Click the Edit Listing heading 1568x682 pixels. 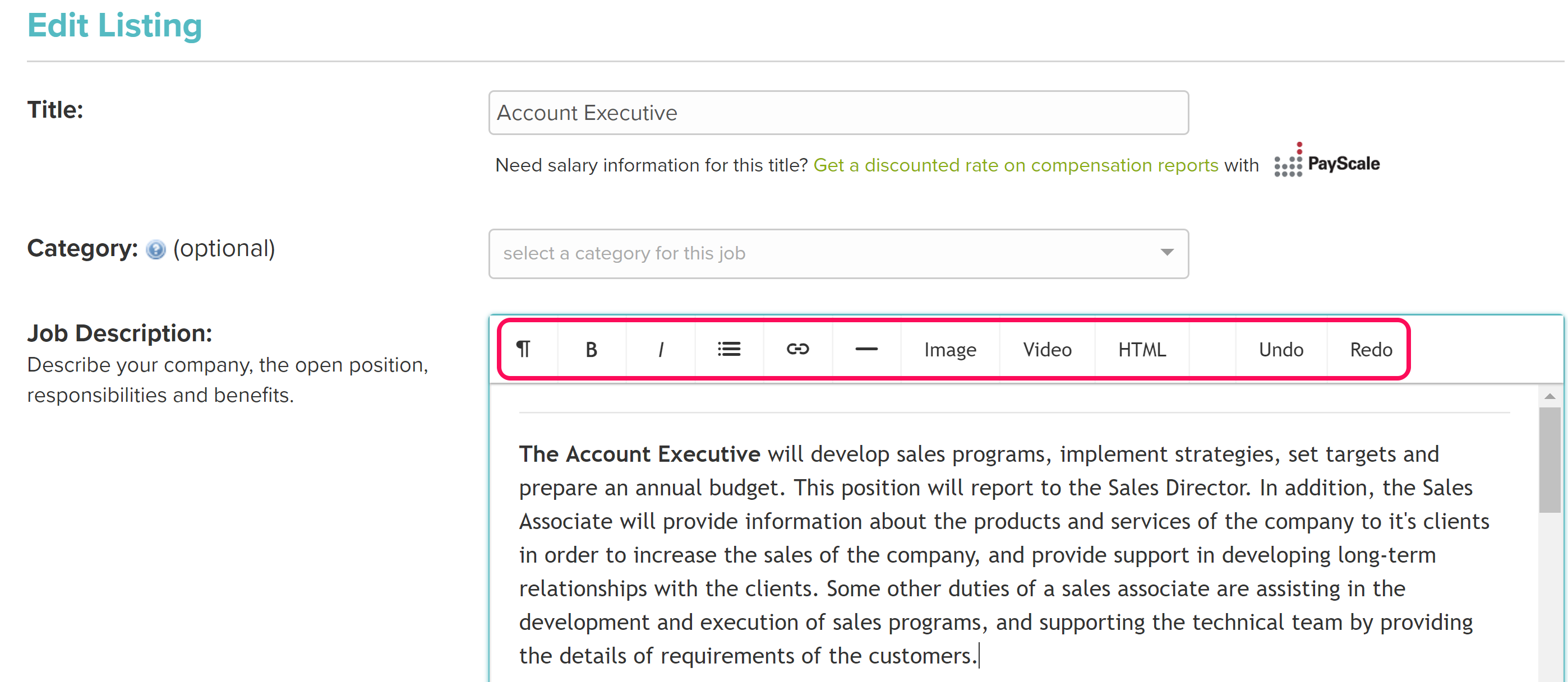pos(114,25)
